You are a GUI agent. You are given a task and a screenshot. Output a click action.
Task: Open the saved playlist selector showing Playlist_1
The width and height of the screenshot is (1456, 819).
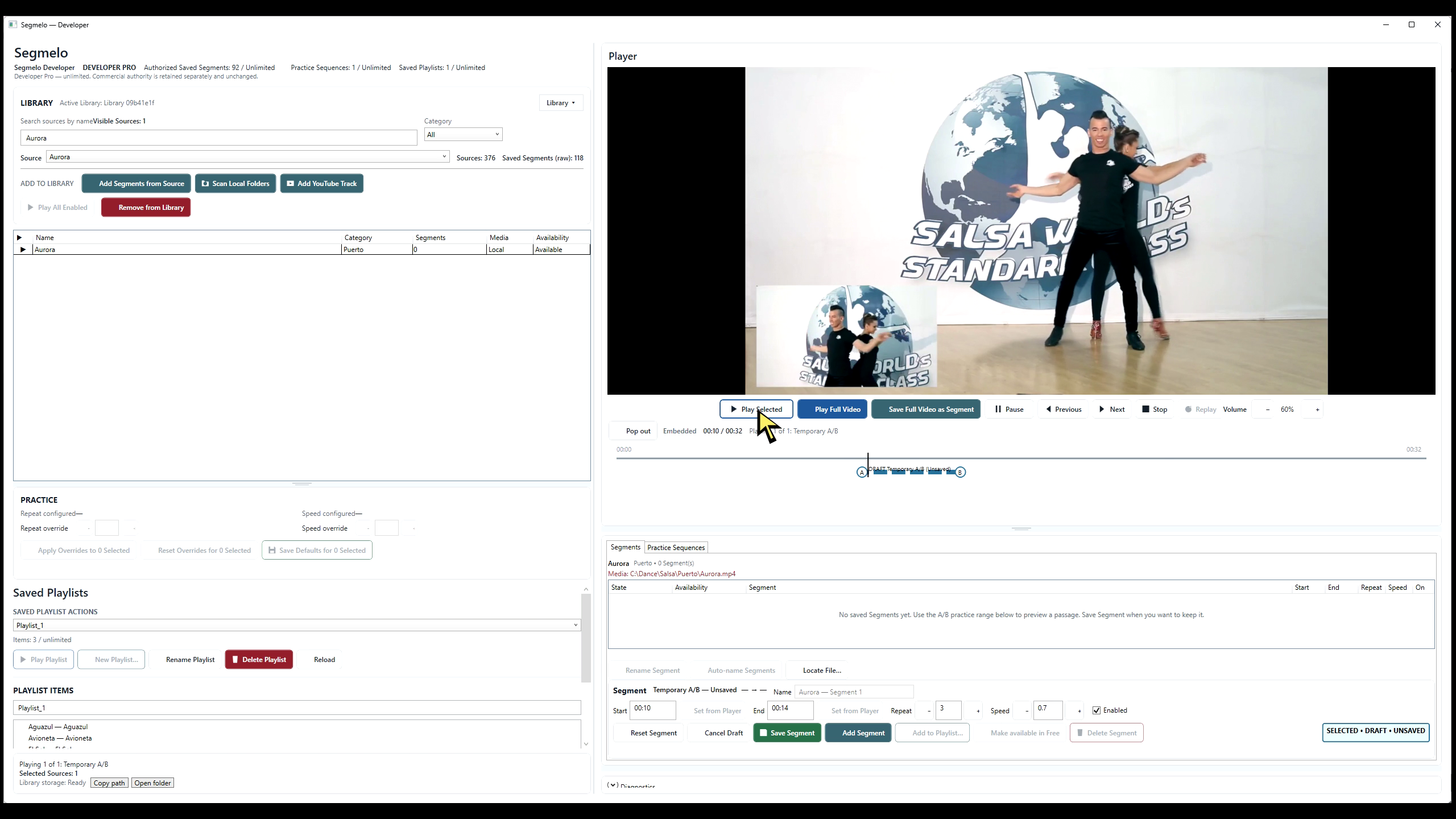[x=297, y=625]
